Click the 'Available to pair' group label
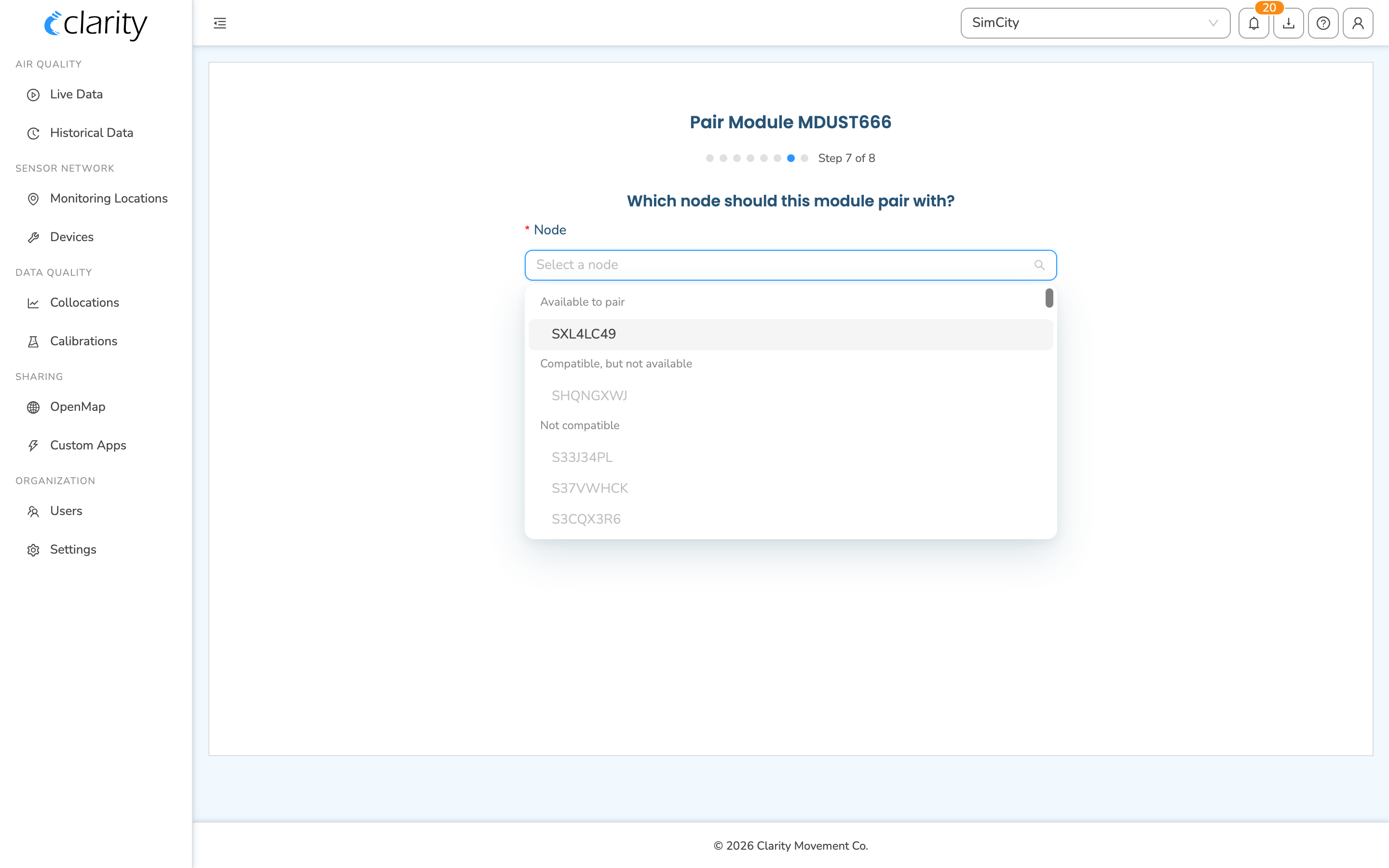1389x868 pixels. tap(582, 302)
